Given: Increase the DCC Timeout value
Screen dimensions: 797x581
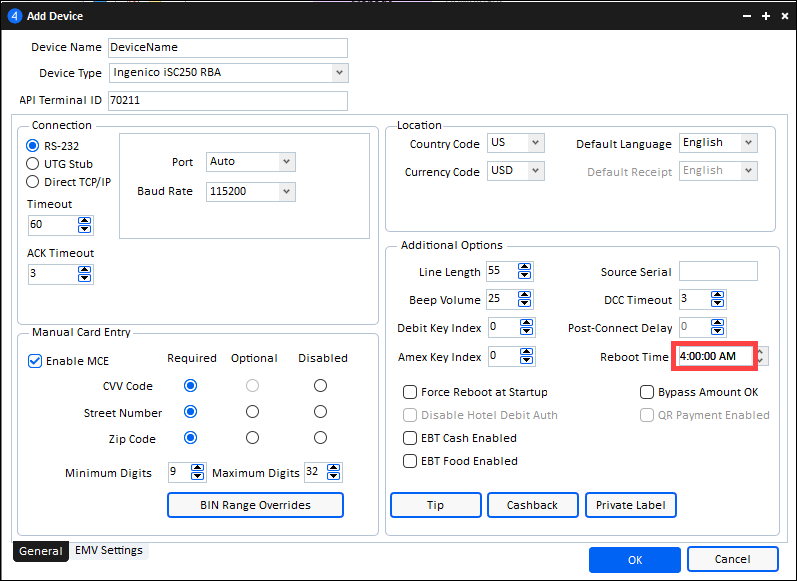Looking at the screenshot, I should tap(718, 295).
